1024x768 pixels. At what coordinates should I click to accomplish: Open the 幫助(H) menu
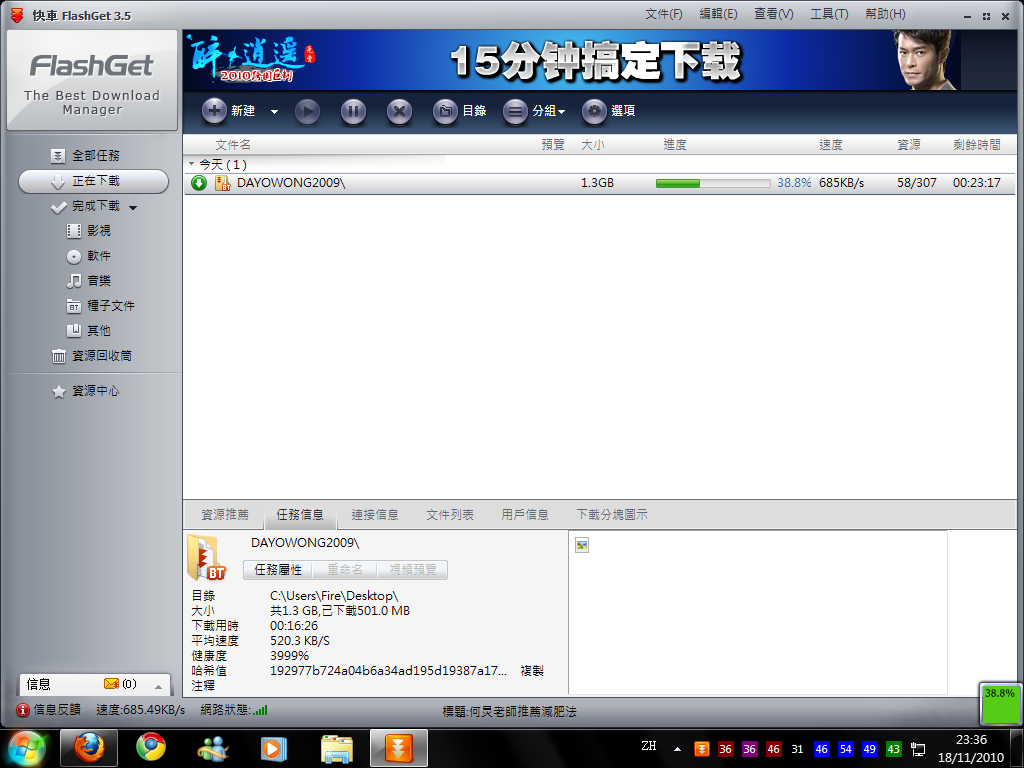coord(885,14)
